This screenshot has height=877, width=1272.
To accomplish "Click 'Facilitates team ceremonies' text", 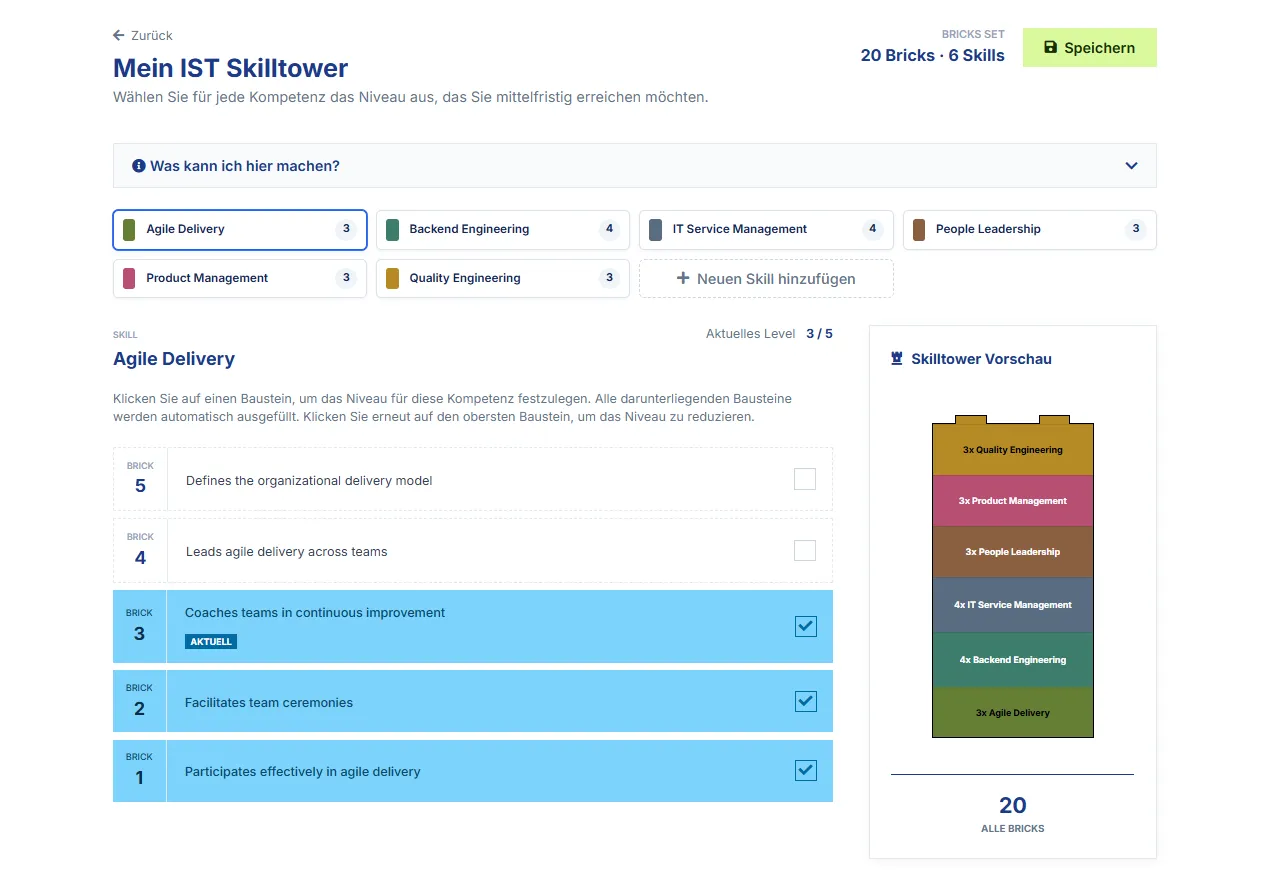I will 269,703.
